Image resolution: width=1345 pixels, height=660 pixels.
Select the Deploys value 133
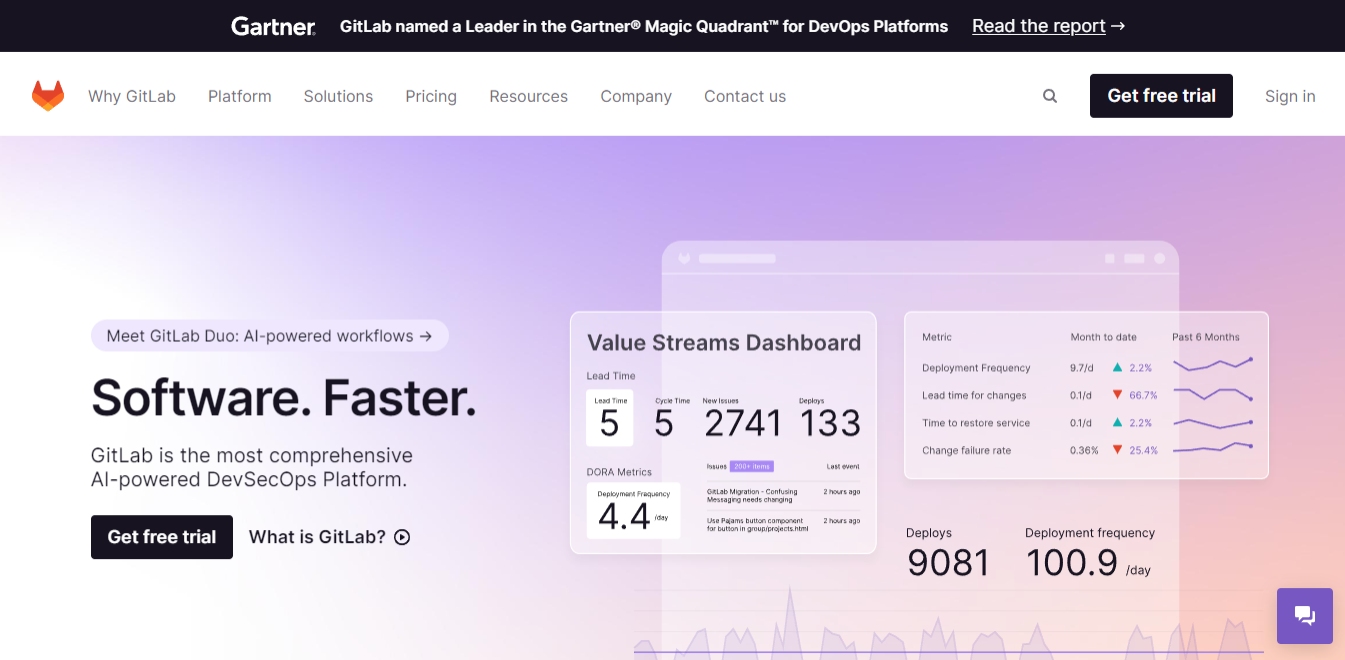pyautogui.click(x=830, y=423)
